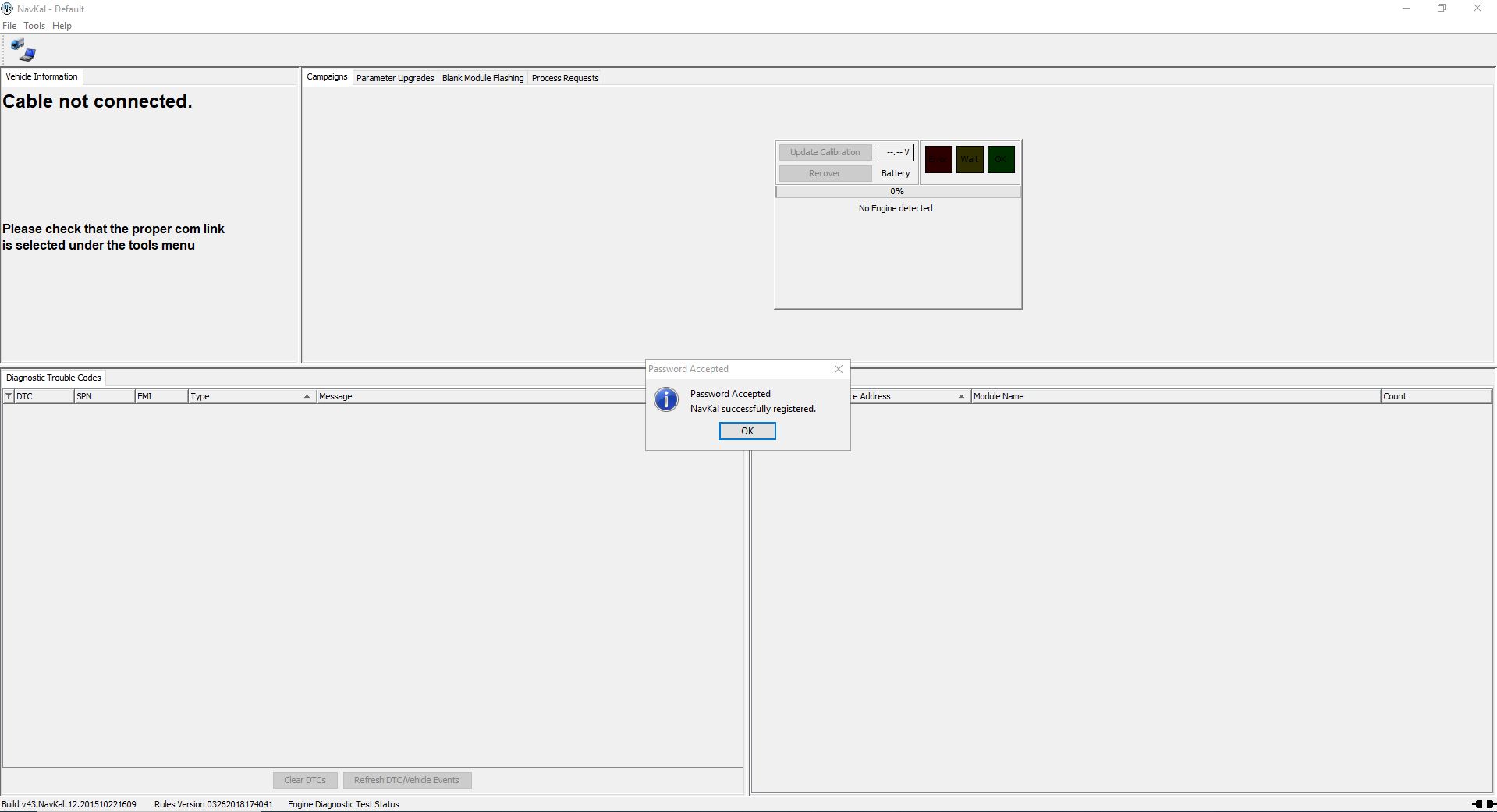The image size is (1497, 812).
Task: Click the yellow Wait indicator light
Action: 970,159
